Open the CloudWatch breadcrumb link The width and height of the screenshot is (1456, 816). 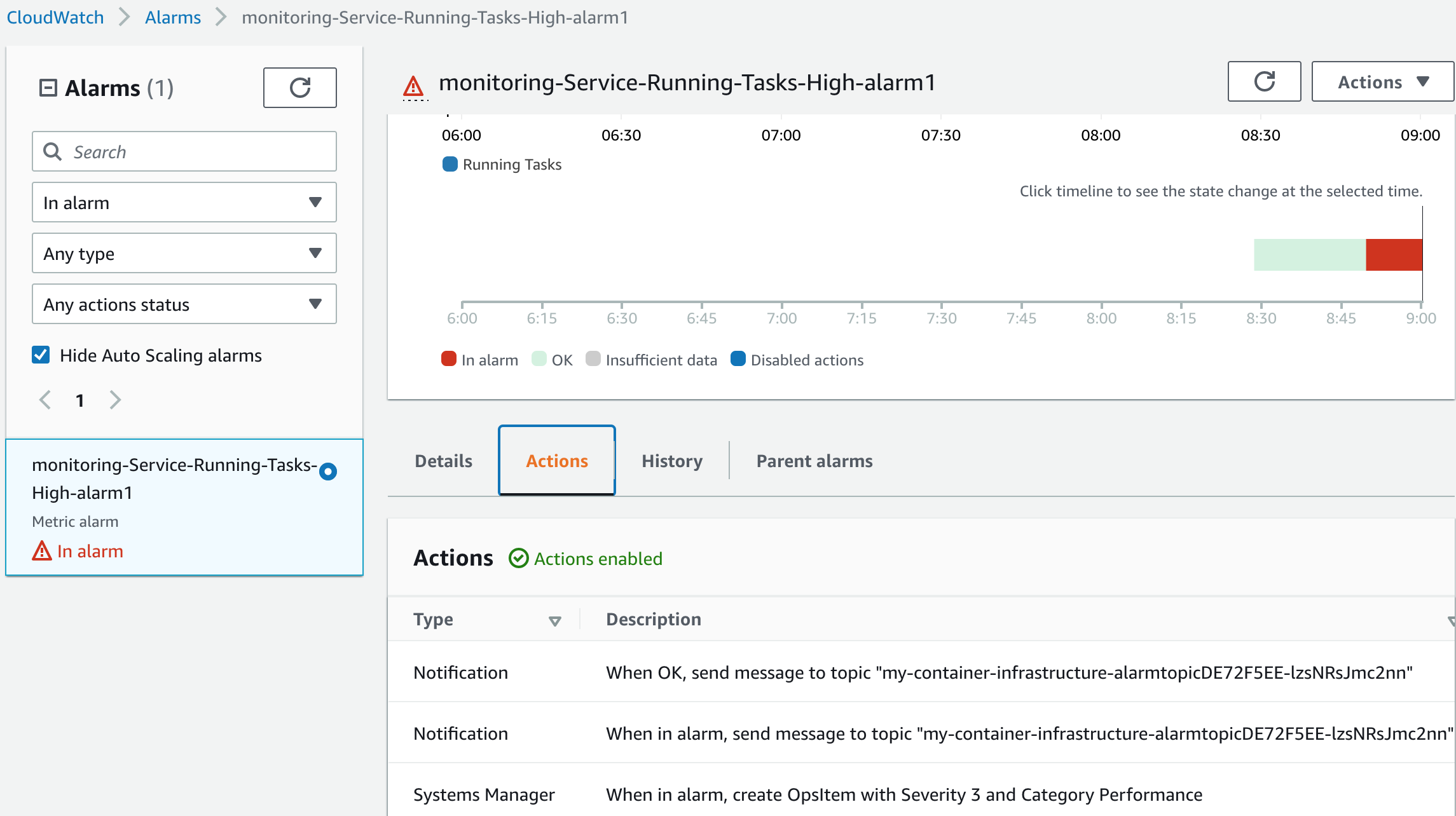click(x=55, y=17)
